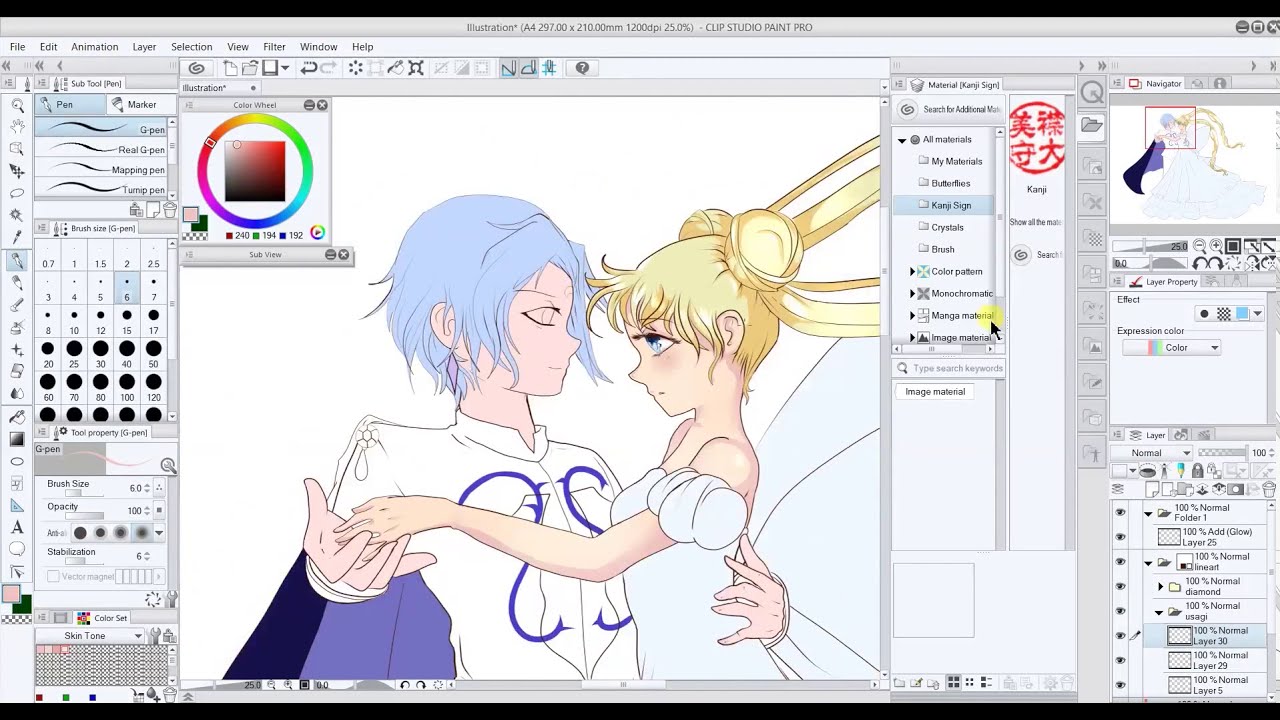Viewport: 1280px width, 720px height.
Task: Select the Real G-pen sub tool
Action: tap(103, 150)
